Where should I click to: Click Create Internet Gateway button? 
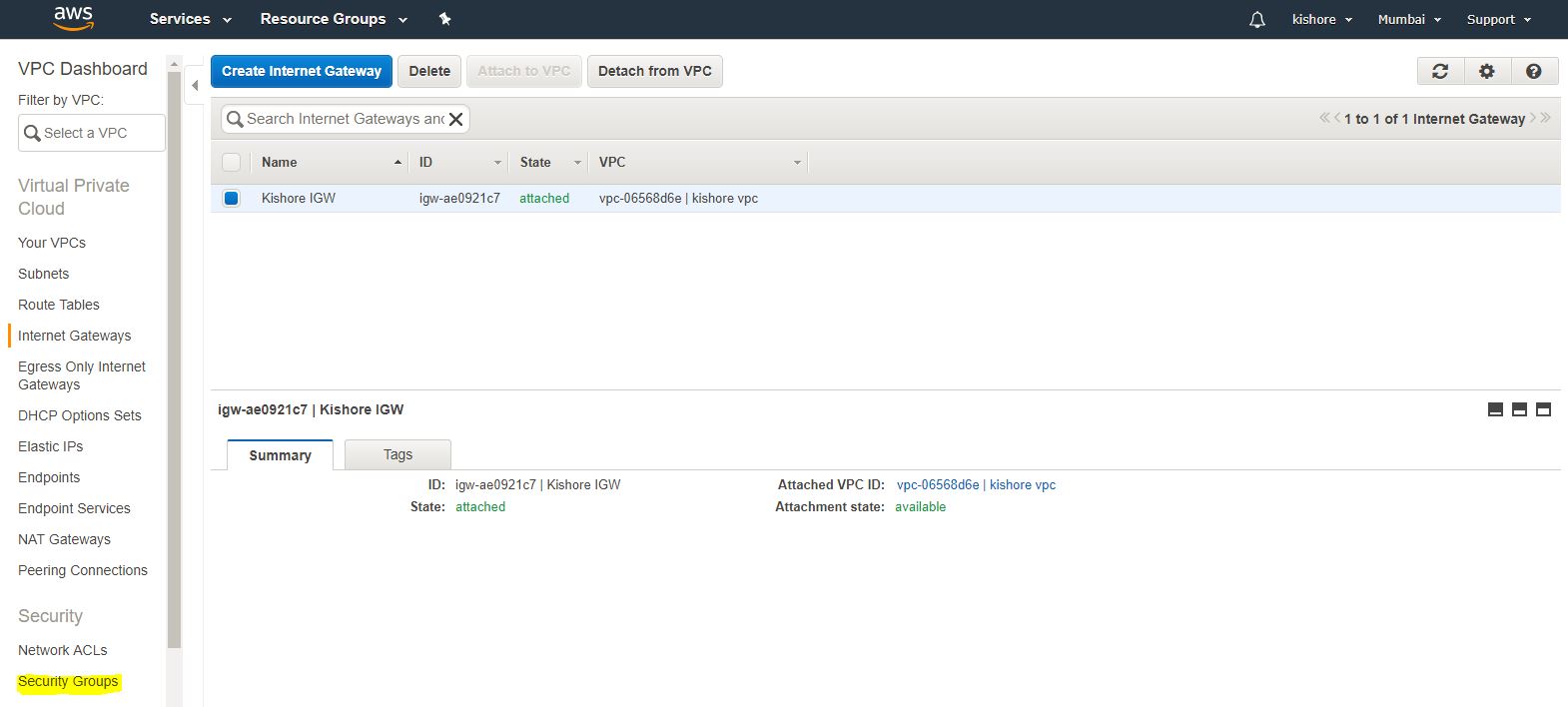[302, 71]
